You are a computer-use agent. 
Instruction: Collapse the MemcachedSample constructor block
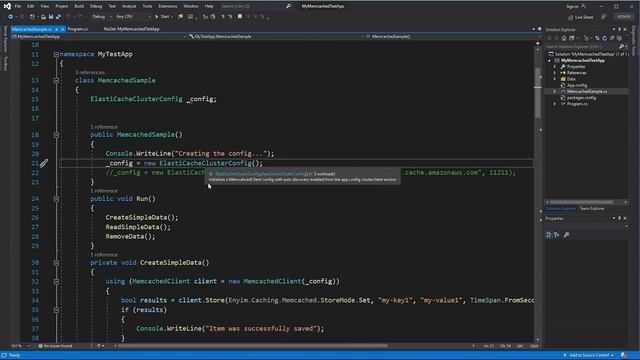coord(56,135)
